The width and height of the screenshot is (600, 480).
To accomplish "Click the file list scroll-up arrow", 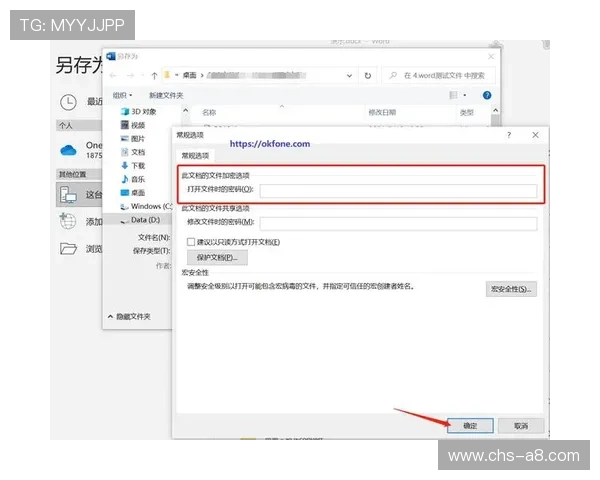I will [496, 110].
